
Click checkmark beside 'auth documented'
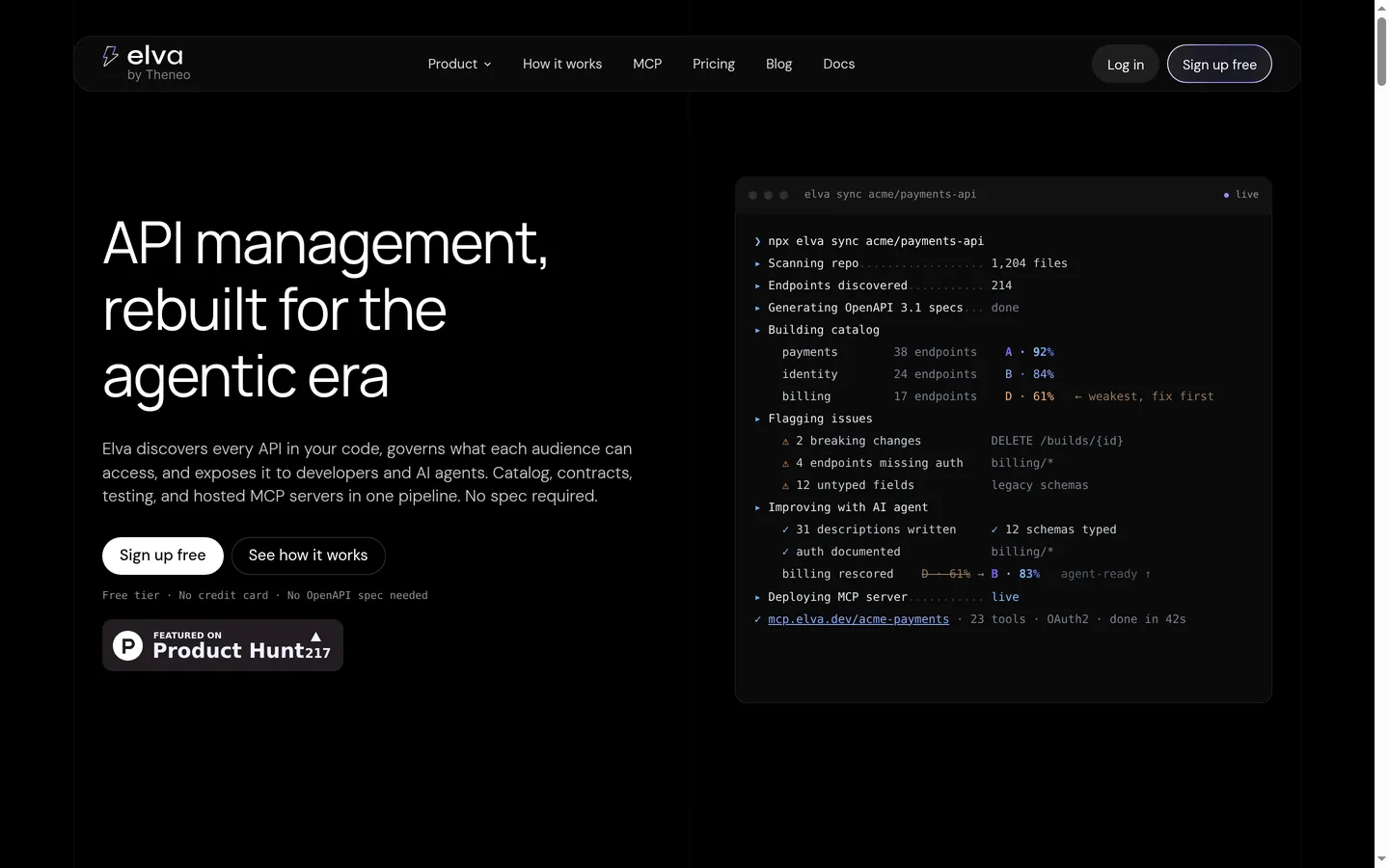[785, 552]
